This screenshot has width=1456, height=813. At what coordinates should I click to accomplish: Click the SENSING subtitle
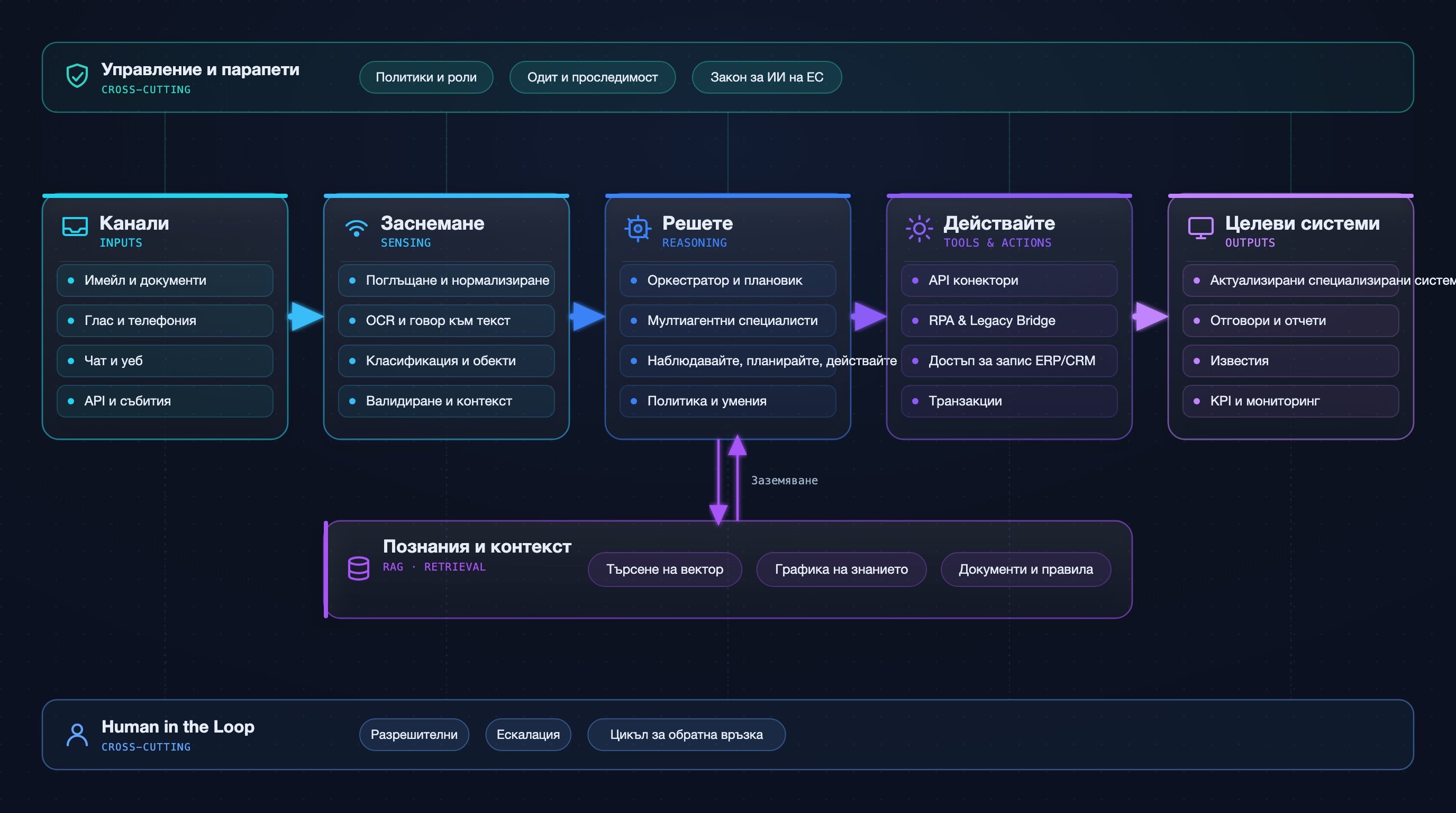(406, 242)
